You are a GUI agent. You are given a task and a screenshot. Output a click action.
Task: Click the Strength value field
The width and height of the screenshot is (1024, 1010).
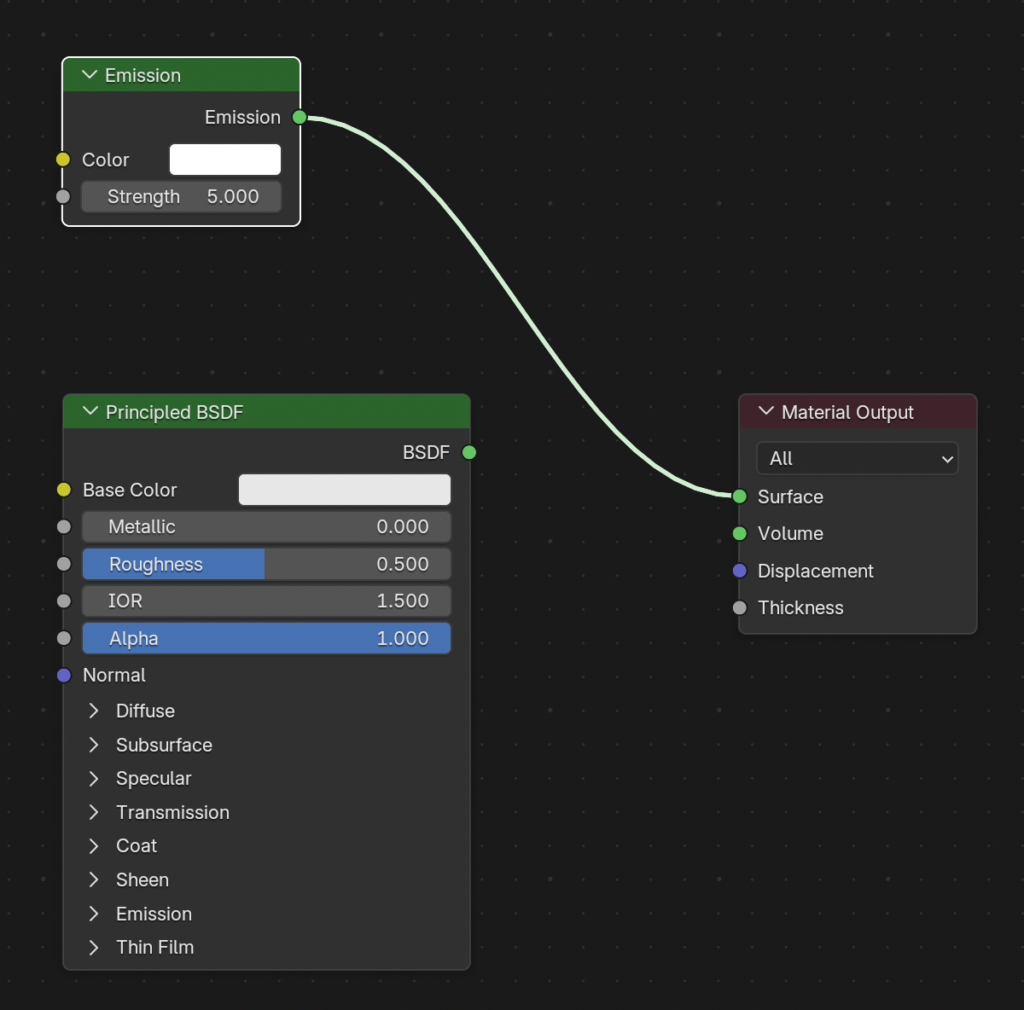click(181, 197)
